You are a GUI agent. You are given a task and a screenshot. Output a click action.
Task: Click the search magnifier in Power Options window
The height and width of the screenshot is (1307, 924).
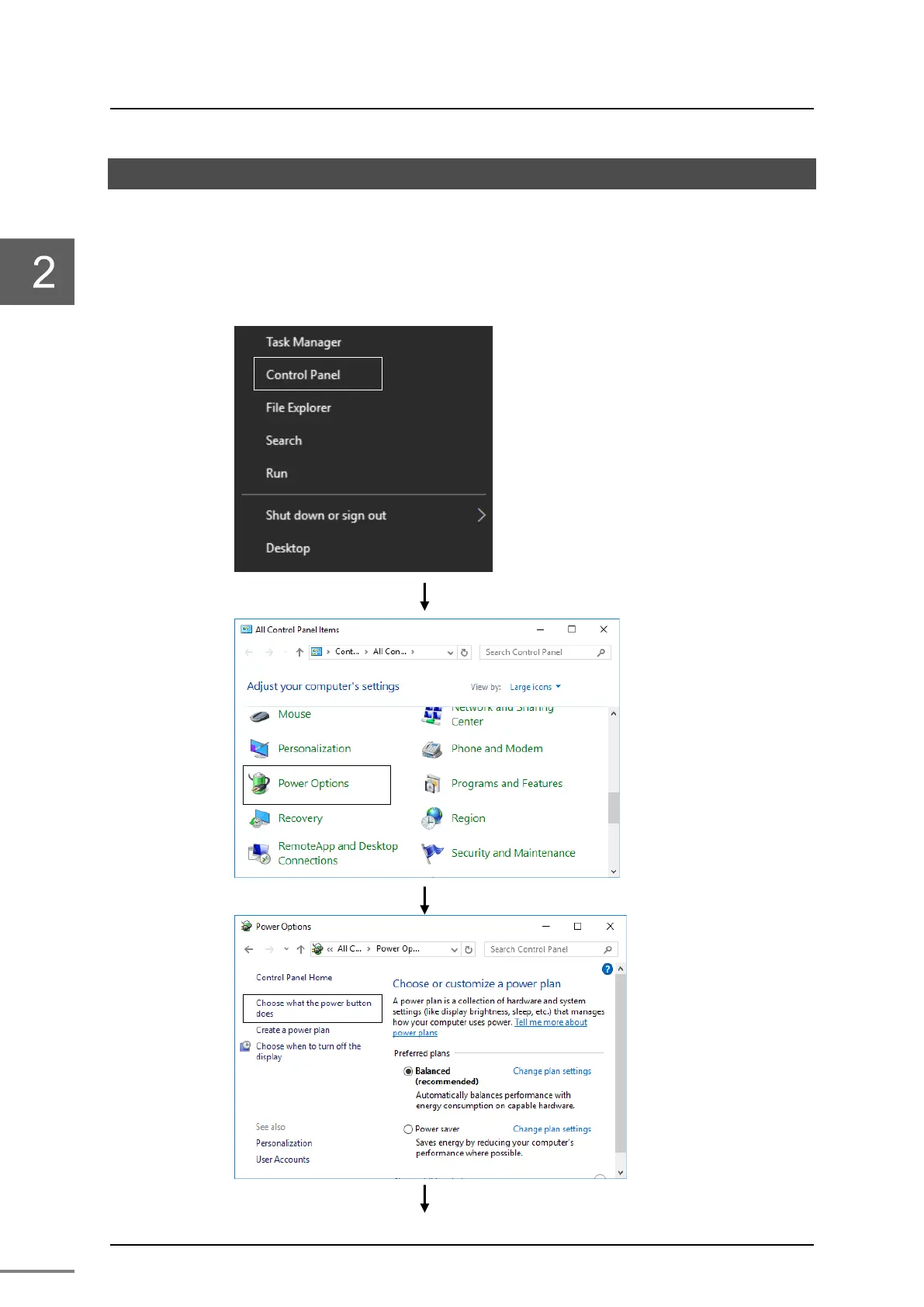point(607,949)
